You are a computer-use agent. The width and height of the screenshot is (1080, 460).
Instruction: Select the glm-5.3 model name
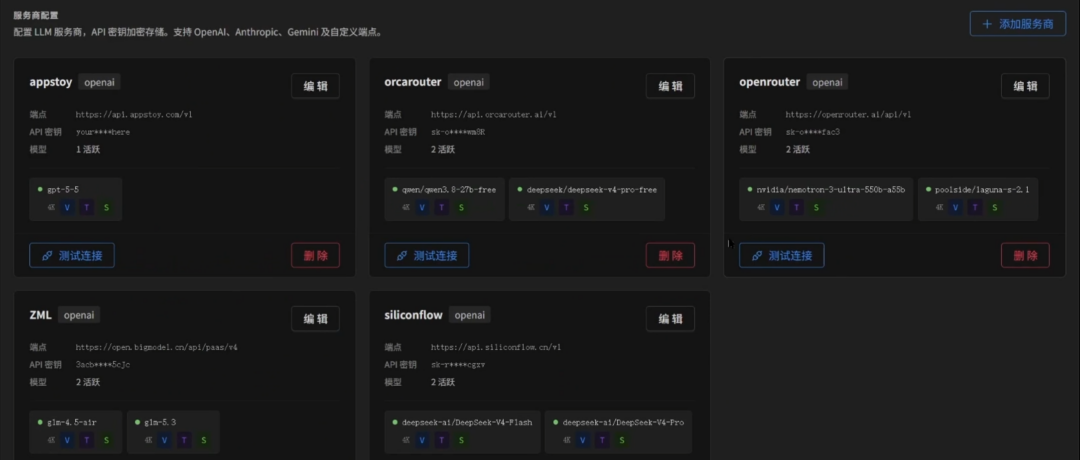click(x=160, y=422)
